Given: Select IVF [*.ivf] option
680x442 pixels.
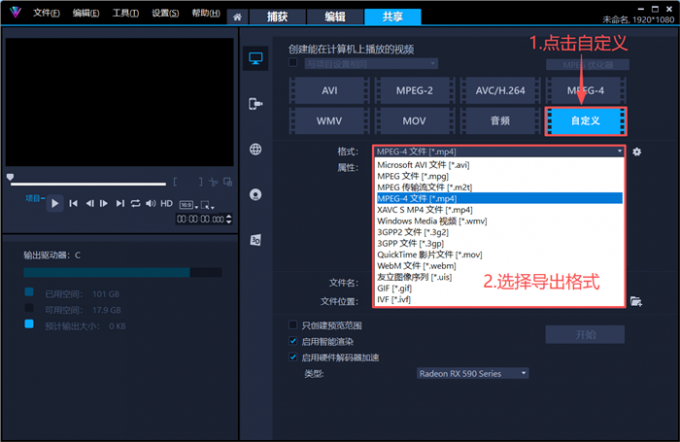Looking at the screenshot, I should 499,299.
